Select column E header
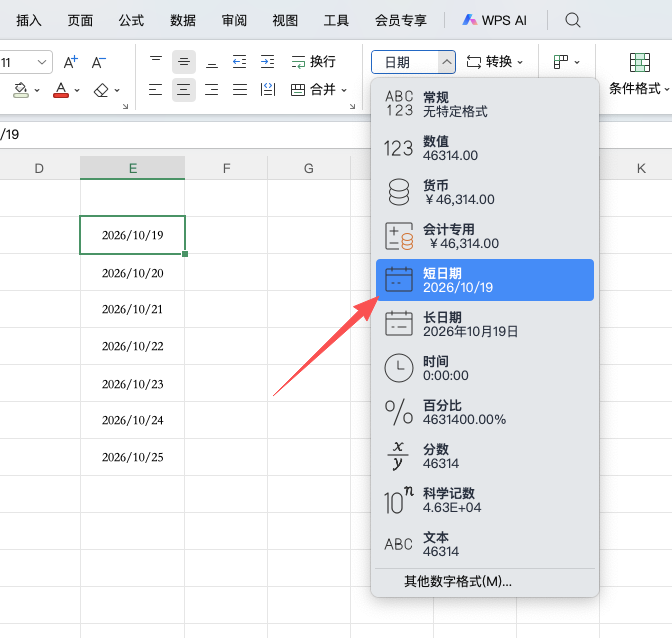 point(132,168)
